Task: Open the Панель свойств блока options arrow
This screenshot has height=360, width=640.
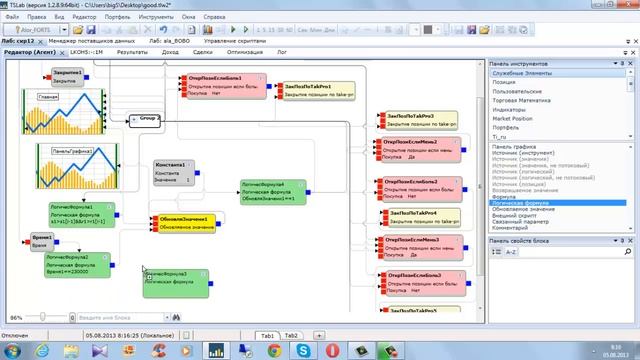Action: [x=615, y=241]
